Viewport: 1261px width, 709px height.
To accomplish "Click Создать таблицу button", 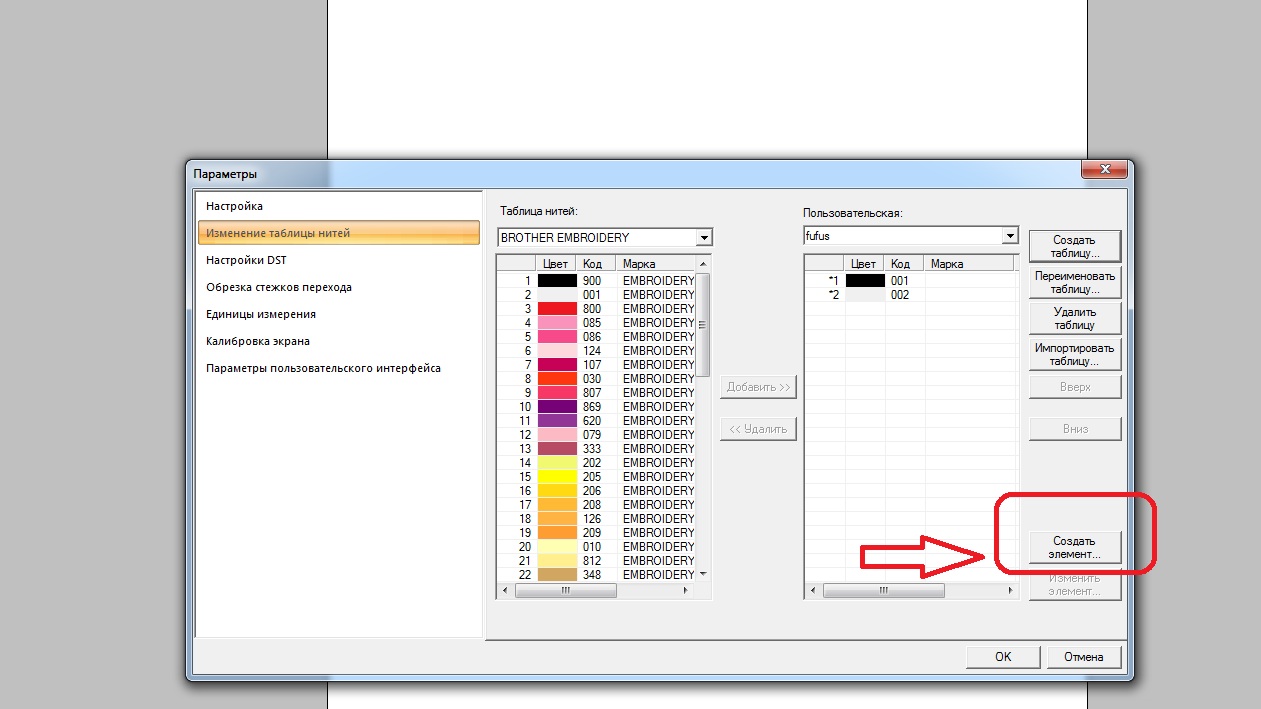I will (1074, 246).
